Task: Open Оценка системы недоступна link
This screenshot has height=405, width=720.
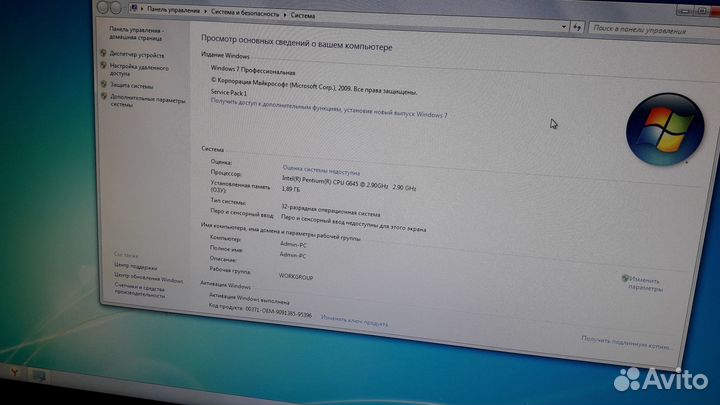Action: (321, 170)
